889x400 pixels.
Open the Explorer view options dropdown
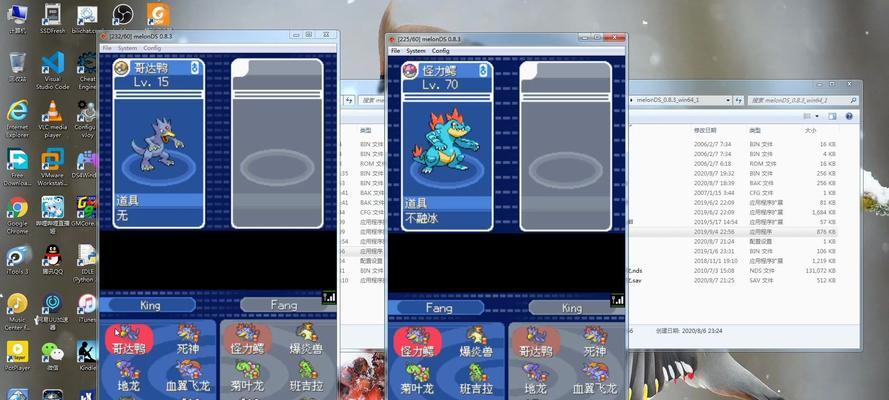817,116
